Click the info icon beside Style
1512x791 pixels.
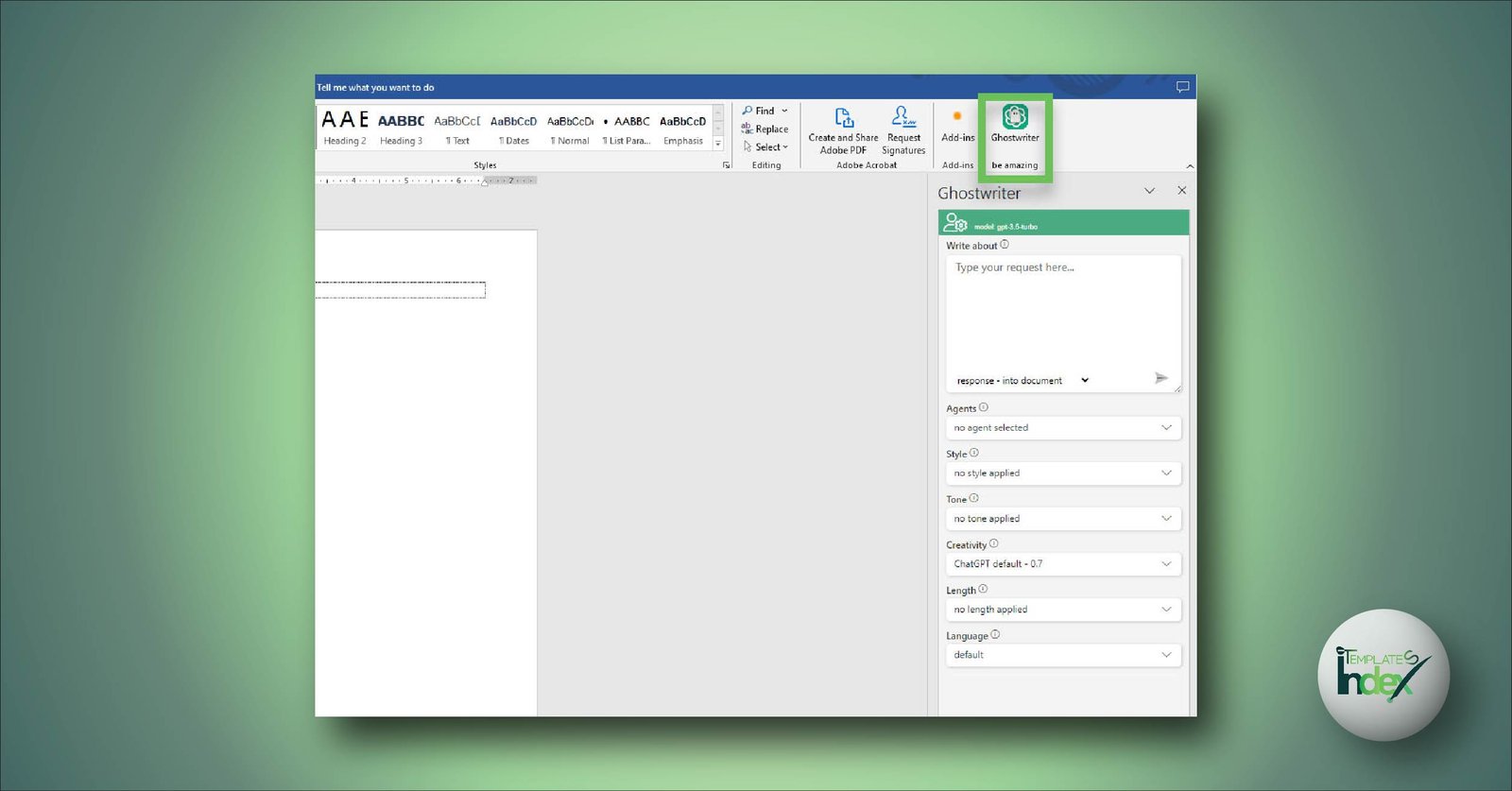(x=974, y=453)
